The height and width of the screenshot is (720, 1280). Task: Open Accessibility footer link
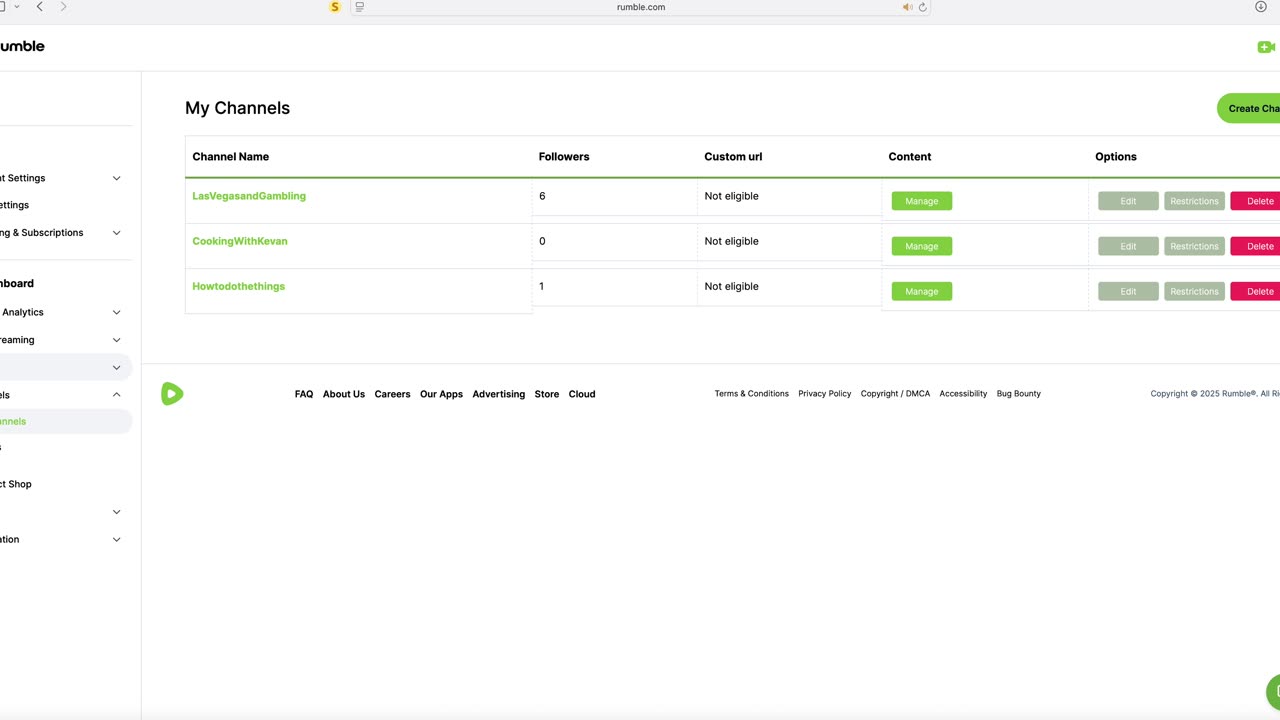pos(963,394)
